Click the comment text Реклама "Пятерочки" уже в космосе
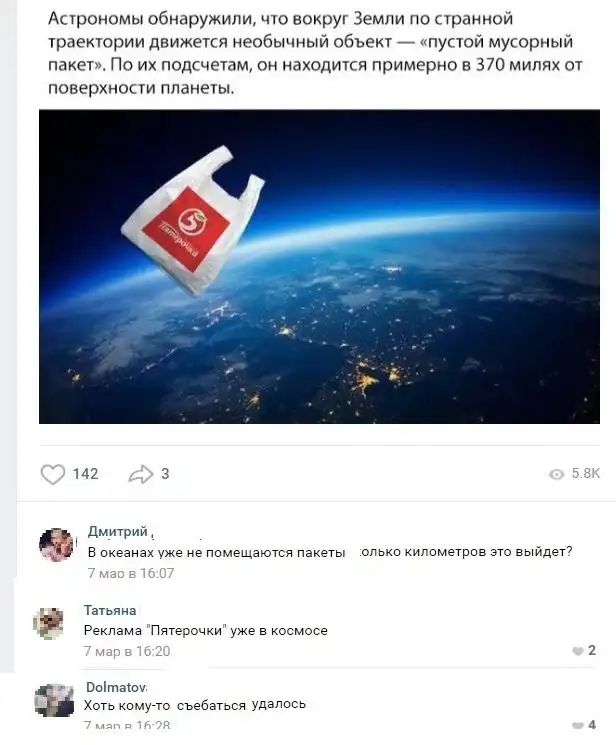The height and width of the screenshot is (745, 616). pyautogui.click(x=205, y=630)
